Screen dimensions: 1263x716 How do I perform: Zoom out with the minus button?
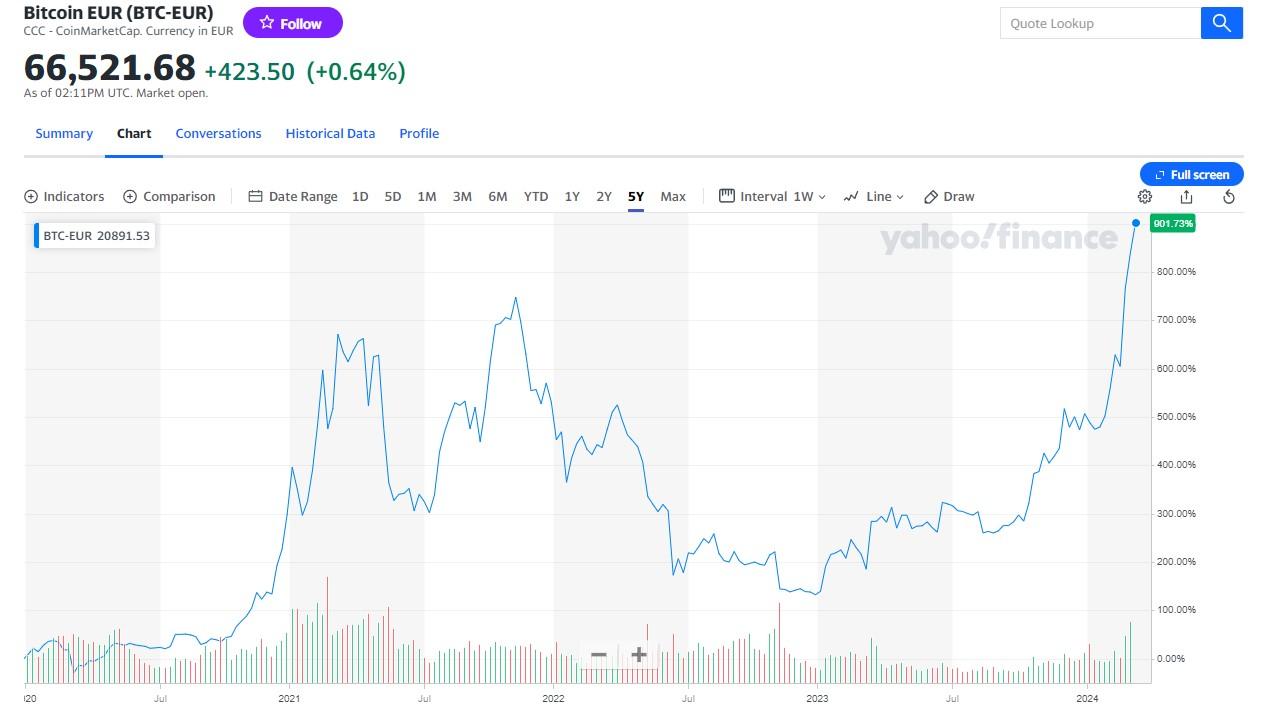[x=599, y=655]
